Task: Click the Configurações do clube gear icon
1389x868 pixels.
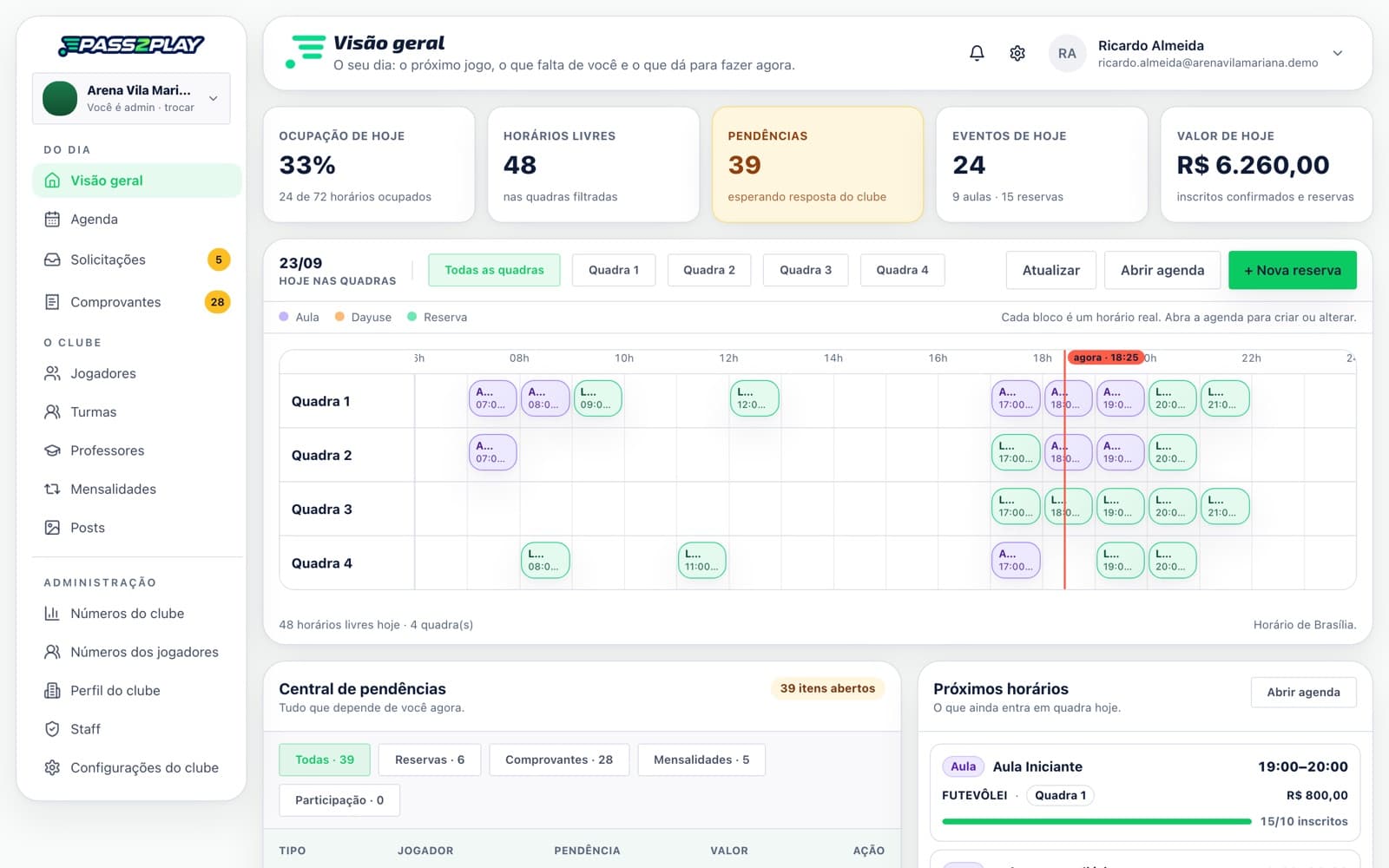Action: (x=52, y=768)
